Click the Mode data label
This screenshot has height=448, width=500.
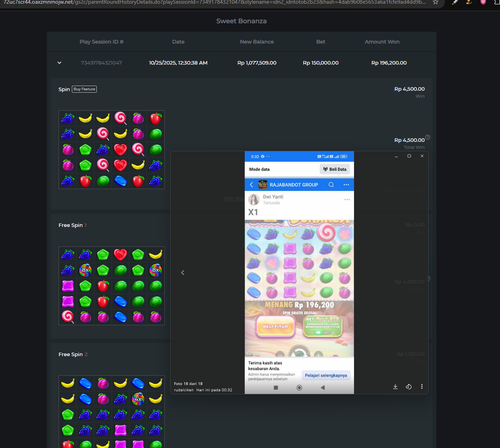click(259, 169)
